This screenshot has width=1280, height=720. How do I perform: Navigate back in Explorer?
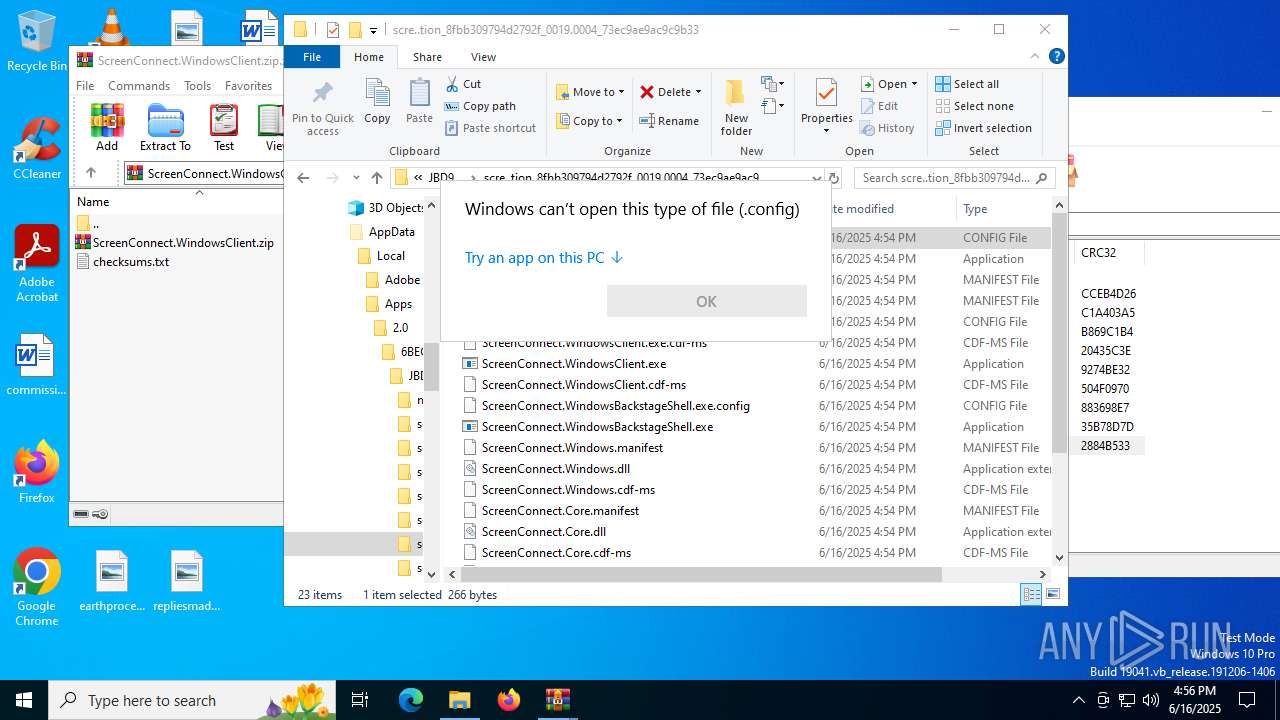pos(303,178)
